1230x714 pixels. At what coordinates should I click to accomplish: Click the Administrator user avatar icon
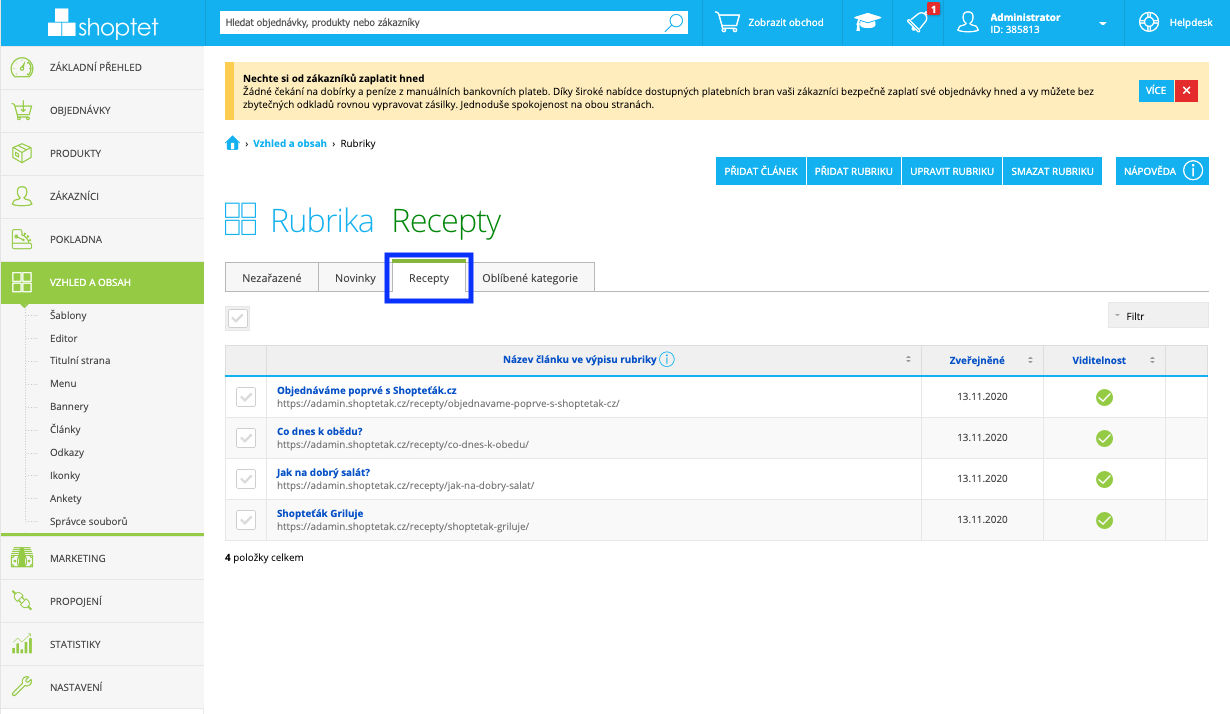click(967, 22)
